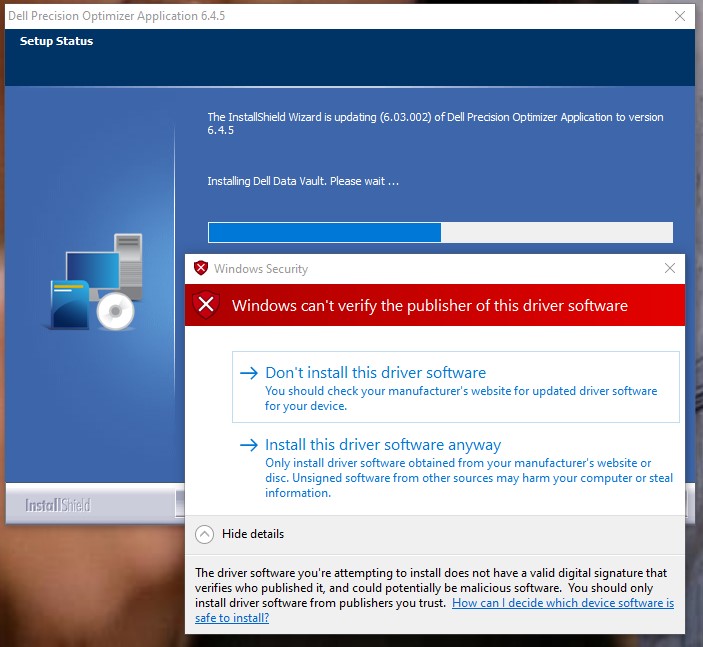
Task: Collapse details with the Hide details chevron
Action: (204, 534)
